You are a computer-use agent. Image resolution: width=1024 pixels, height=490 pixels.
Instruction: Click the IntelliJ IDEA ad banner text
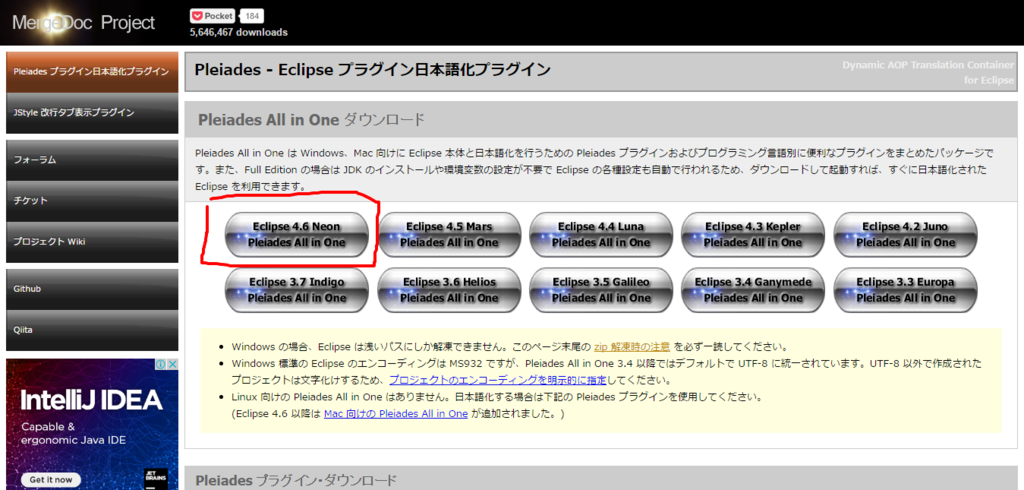[91, 399]
